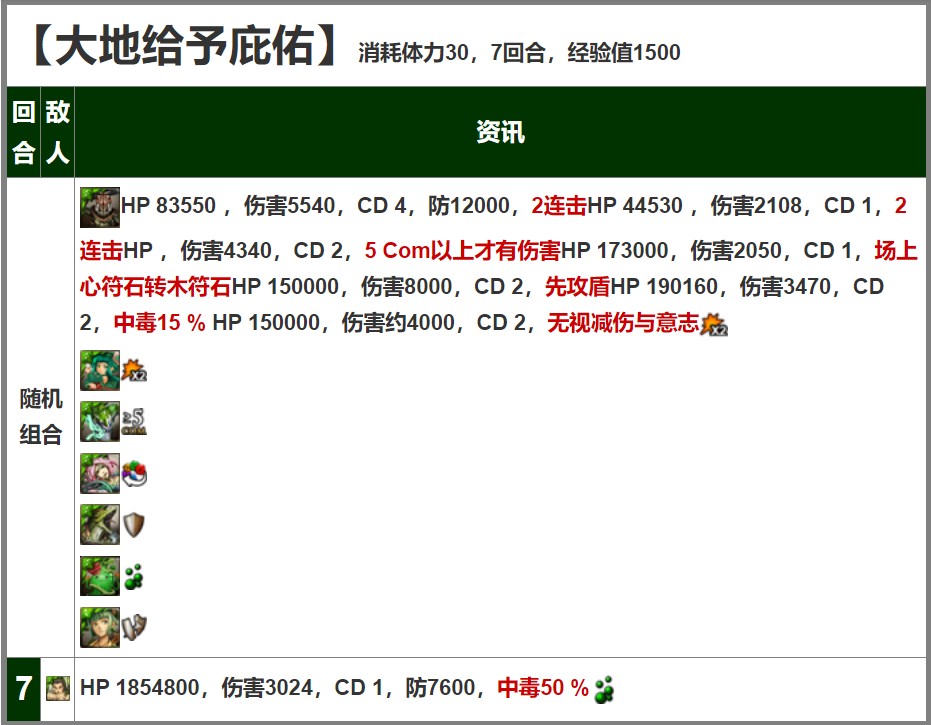Click the ≥5 Combo skill icon
931x725 pixels.
coord(134,422)
